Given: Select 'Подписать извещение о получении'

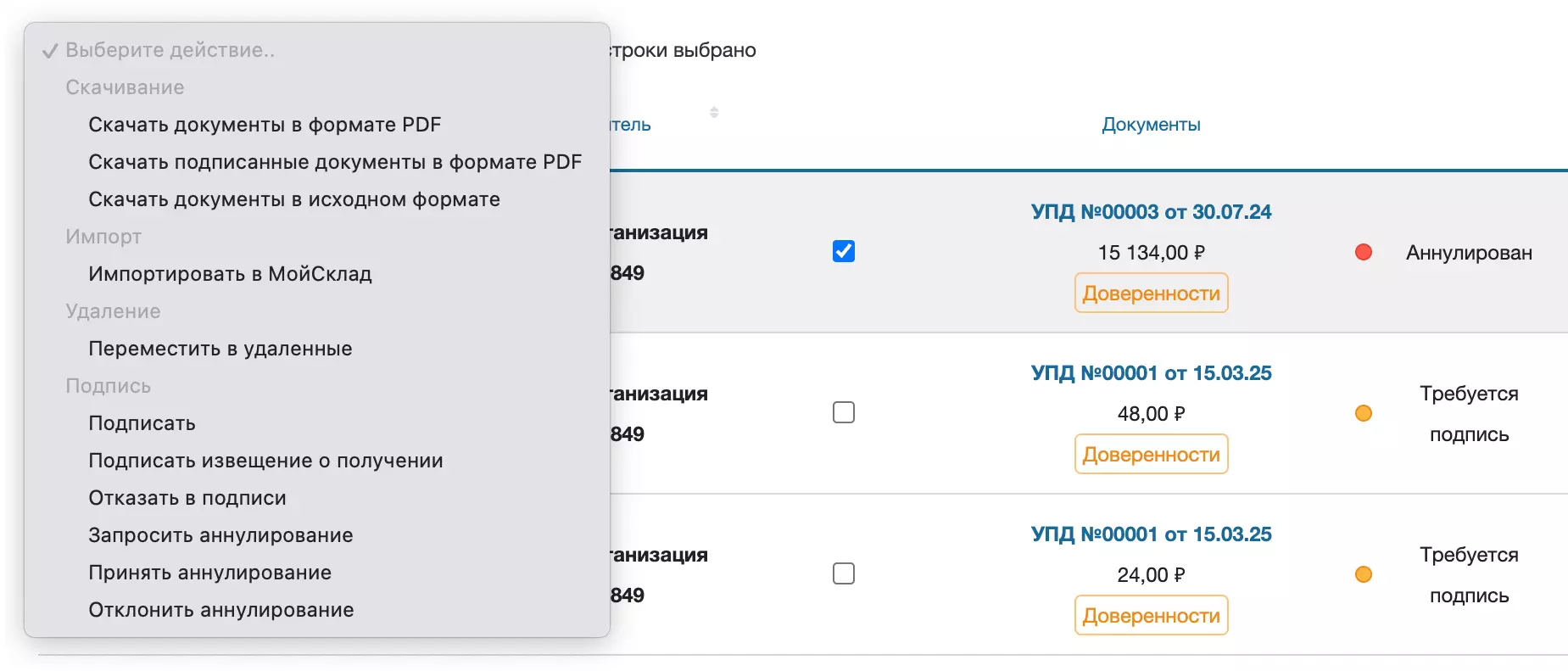Looking at the screenshot, I should (x=265, y=461).
